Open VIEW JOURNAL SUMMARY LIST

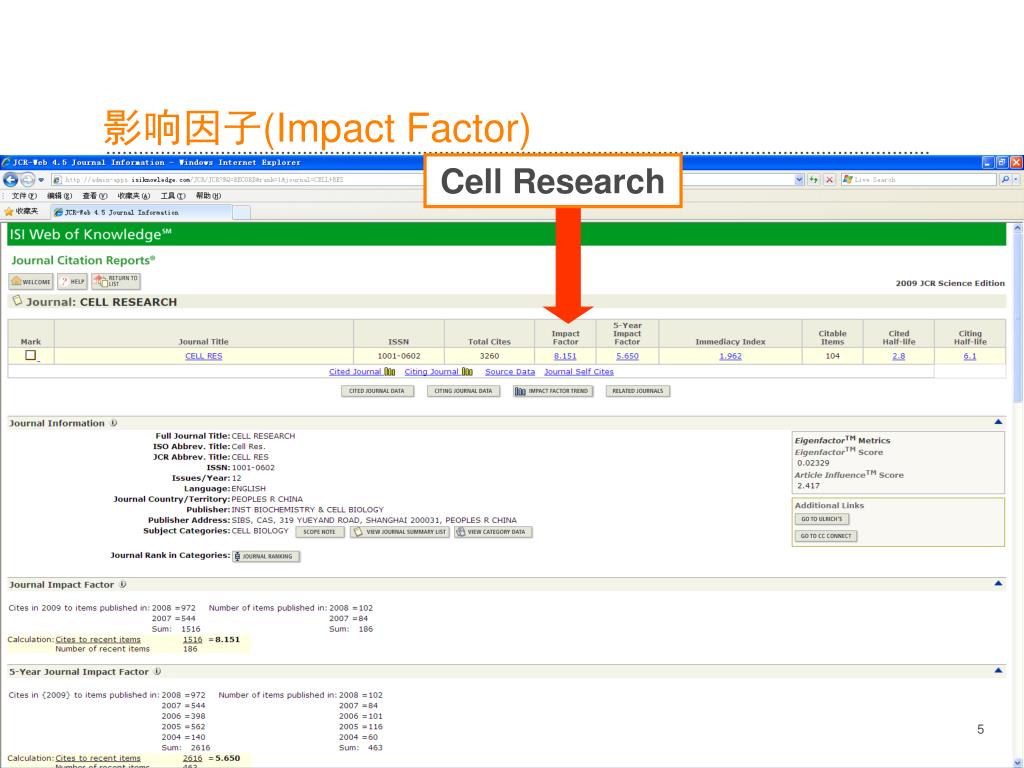(x=400, y=532)
